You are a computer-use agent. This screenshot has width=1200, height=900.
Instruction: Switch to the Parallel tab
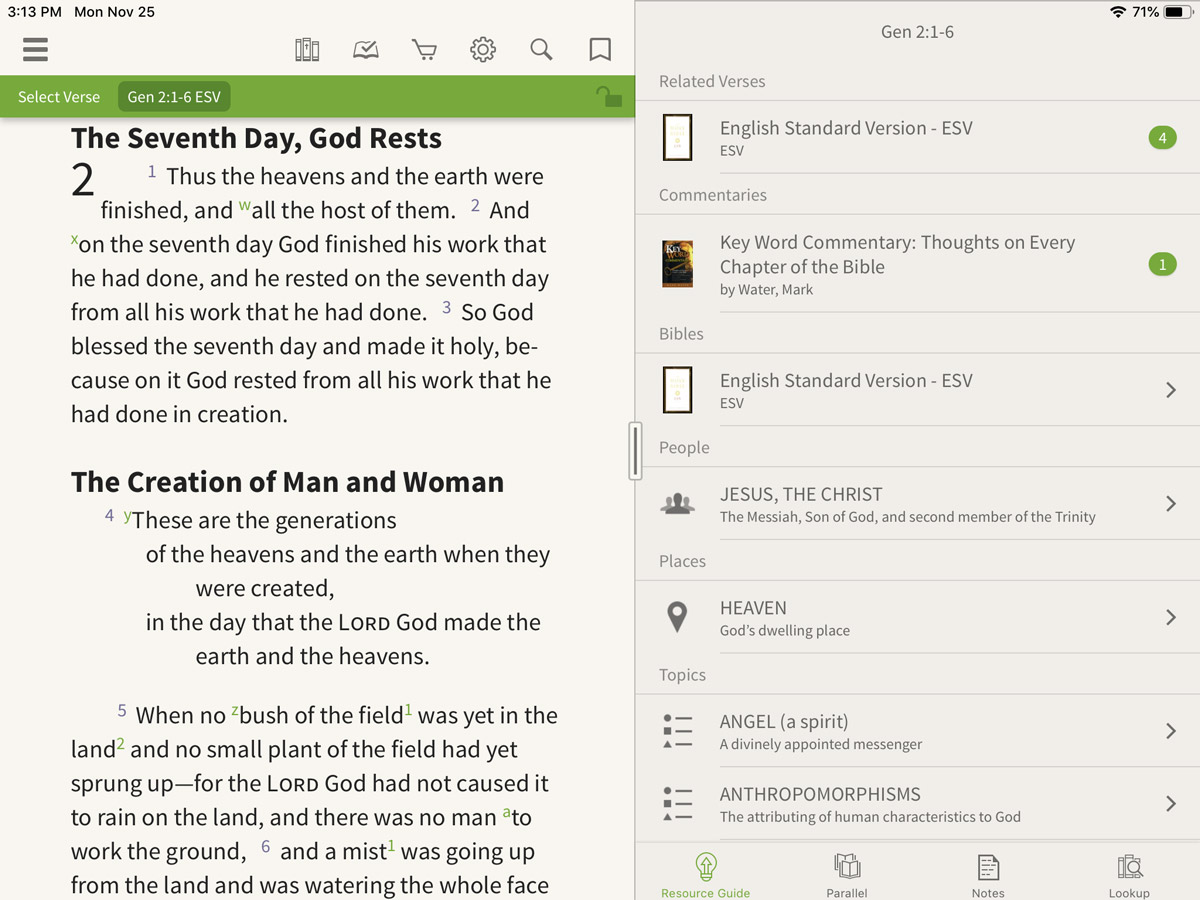click(x=847, y=874)
